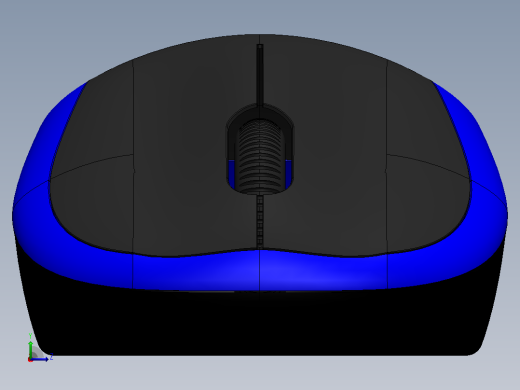Select the black base body of mouse

[260, 323]
